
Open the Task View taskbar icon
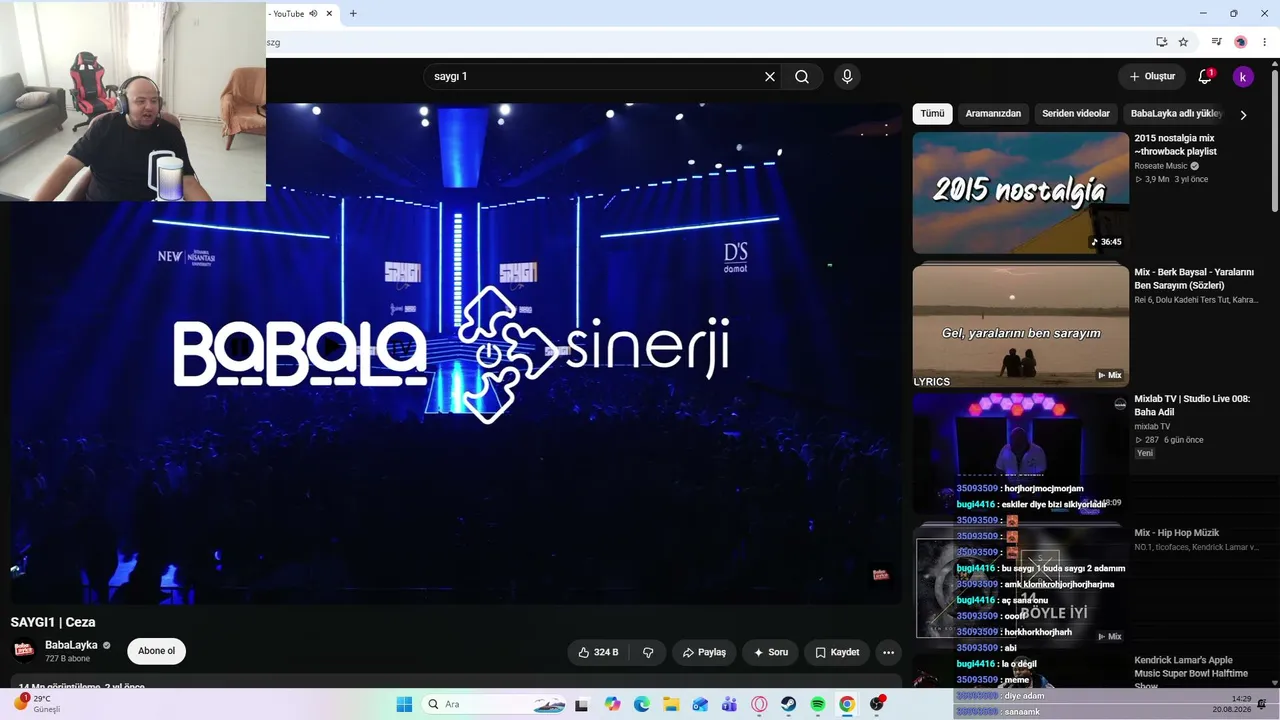(x=581, y=704)
